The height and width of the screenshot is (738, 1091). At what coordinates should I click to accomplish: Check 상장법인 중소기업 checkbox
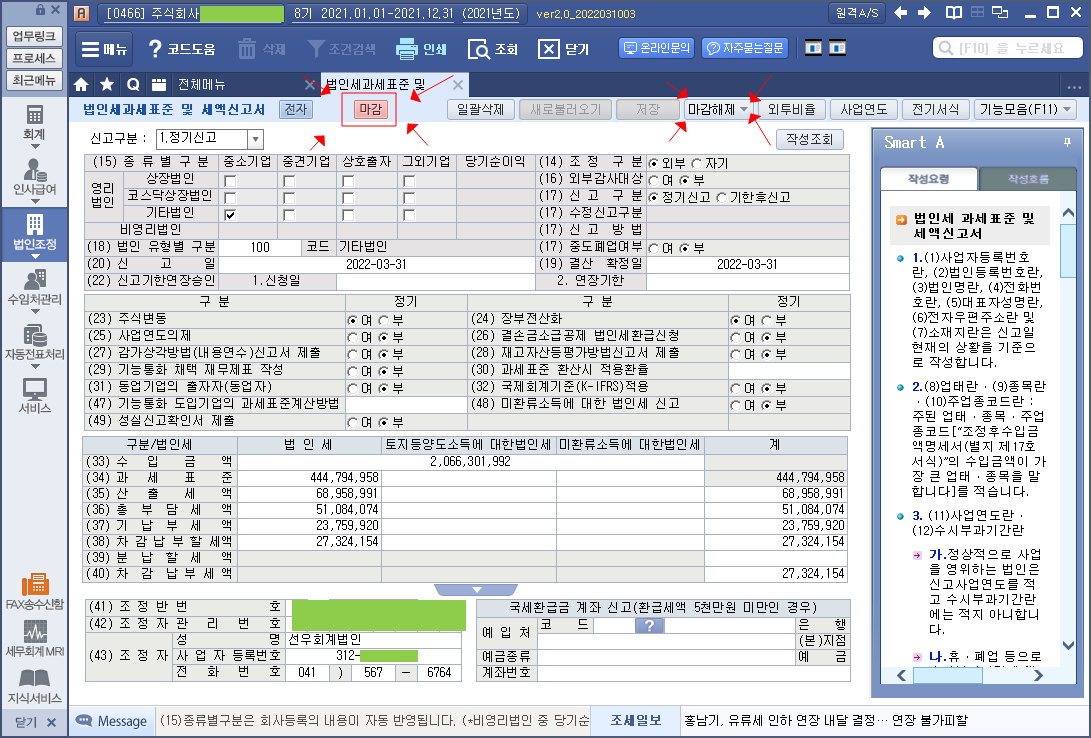pyautogui.click(x=230, y=180)
